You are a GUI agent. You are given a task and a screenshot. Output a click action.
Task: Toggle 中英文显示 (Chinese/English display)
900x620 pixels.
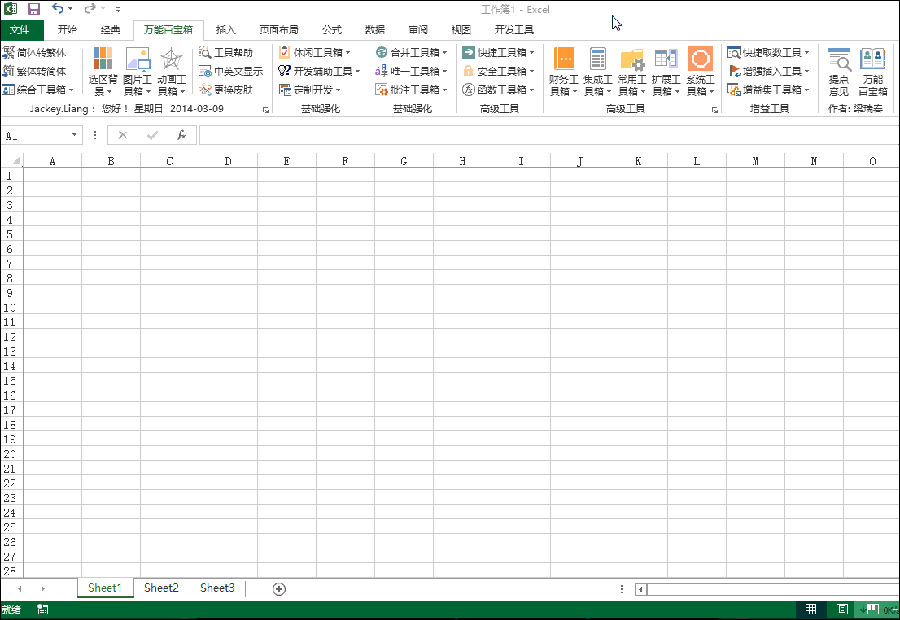pyautogui.click(x=232, y=71)
